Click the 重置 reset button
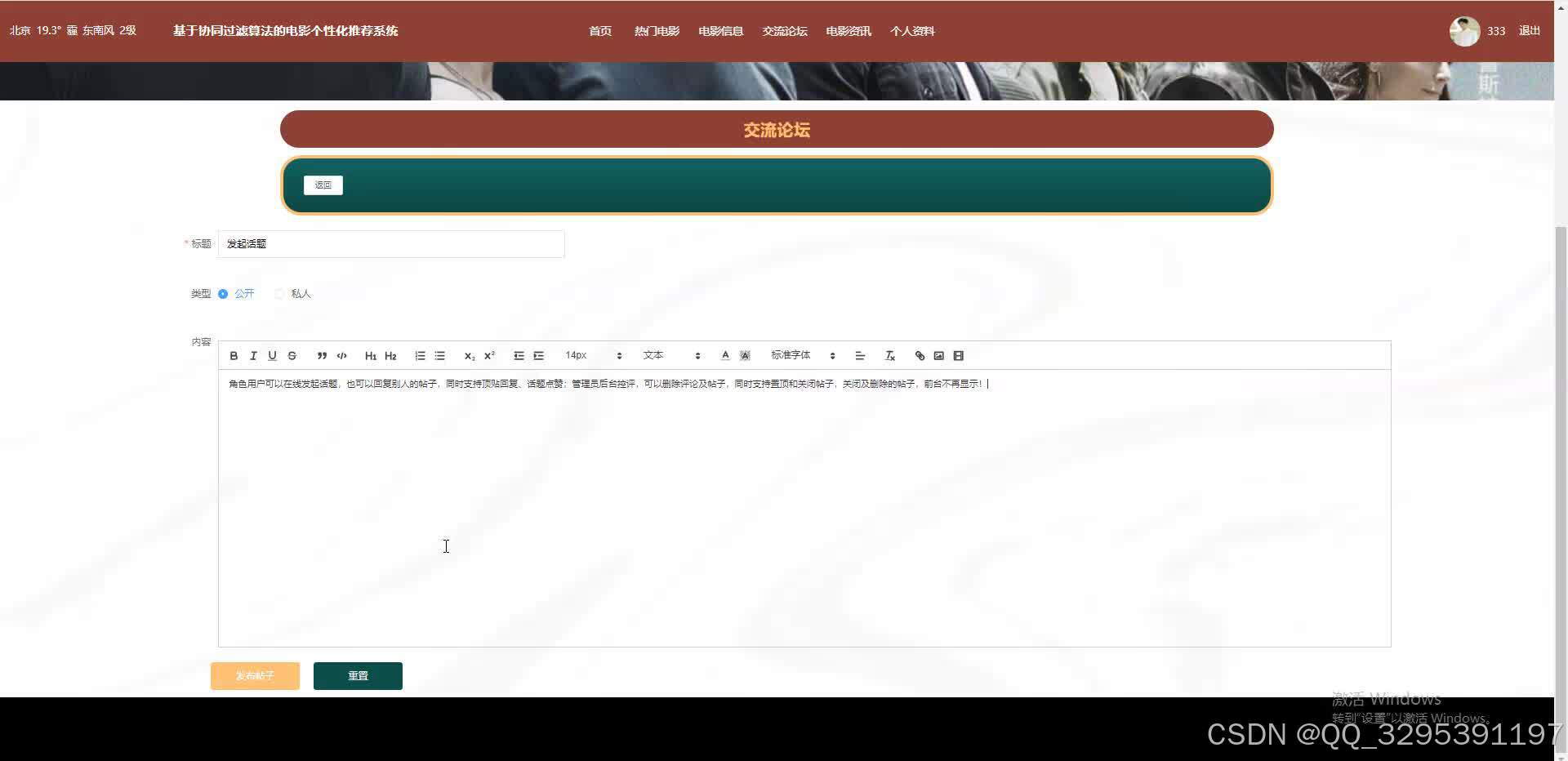1568x761 pixels. (x=358, y=676)
